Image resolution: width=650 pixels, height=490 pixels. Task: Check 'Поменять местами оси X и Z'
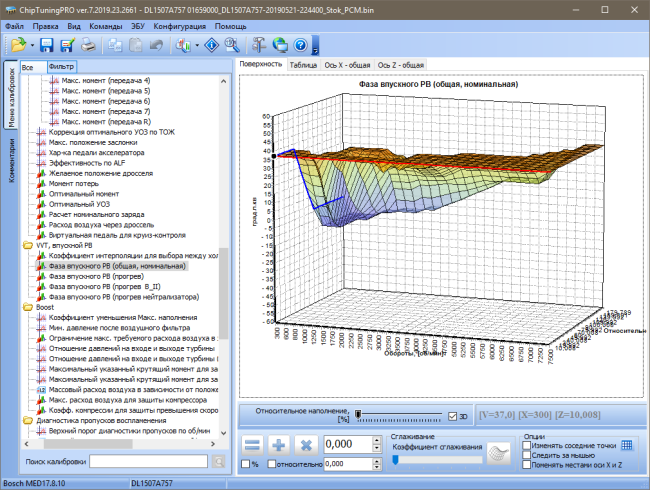pyautogui.click(x=527, y=465)
